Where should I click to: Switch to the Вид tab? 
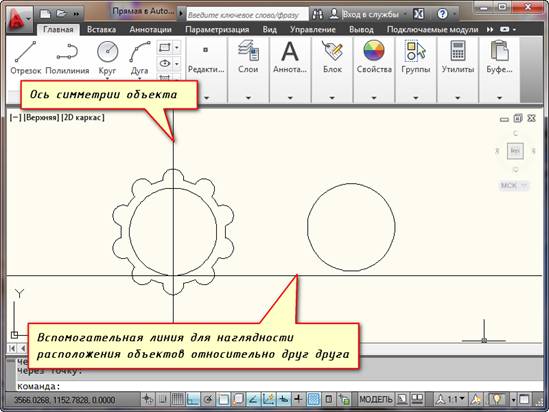tap(270, 29)
